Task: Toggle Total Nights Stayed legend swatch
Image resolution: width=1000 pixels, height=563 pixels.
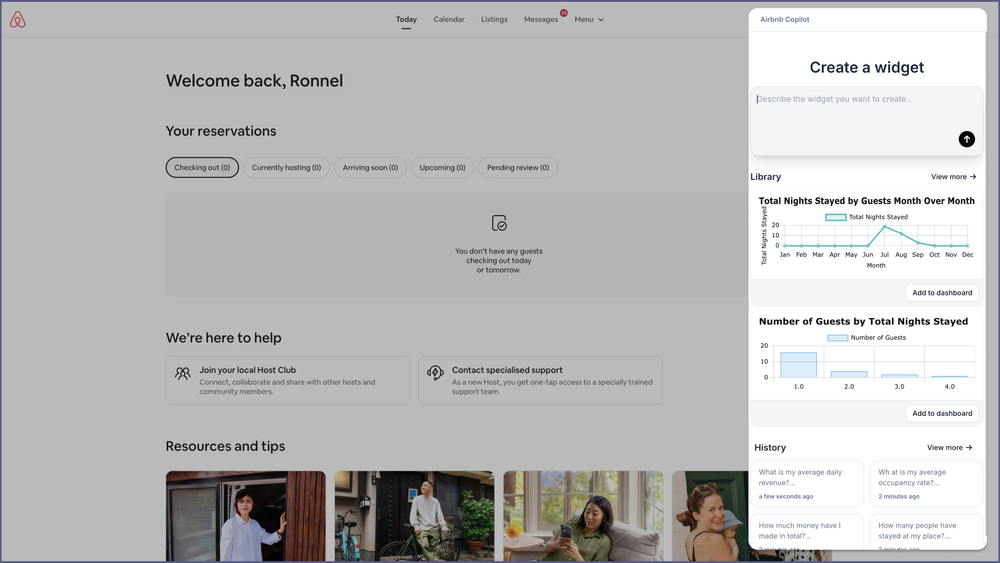Action: (x=835, y=217)
